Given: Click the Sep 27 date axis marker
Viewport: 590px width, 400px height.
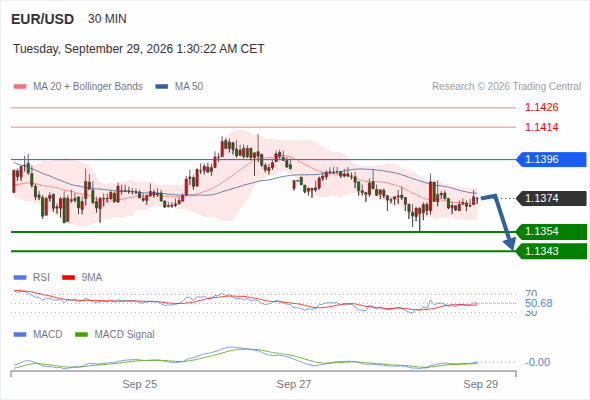Looking at the screenshot, I should pyautogui.click(x=294, y=384).
